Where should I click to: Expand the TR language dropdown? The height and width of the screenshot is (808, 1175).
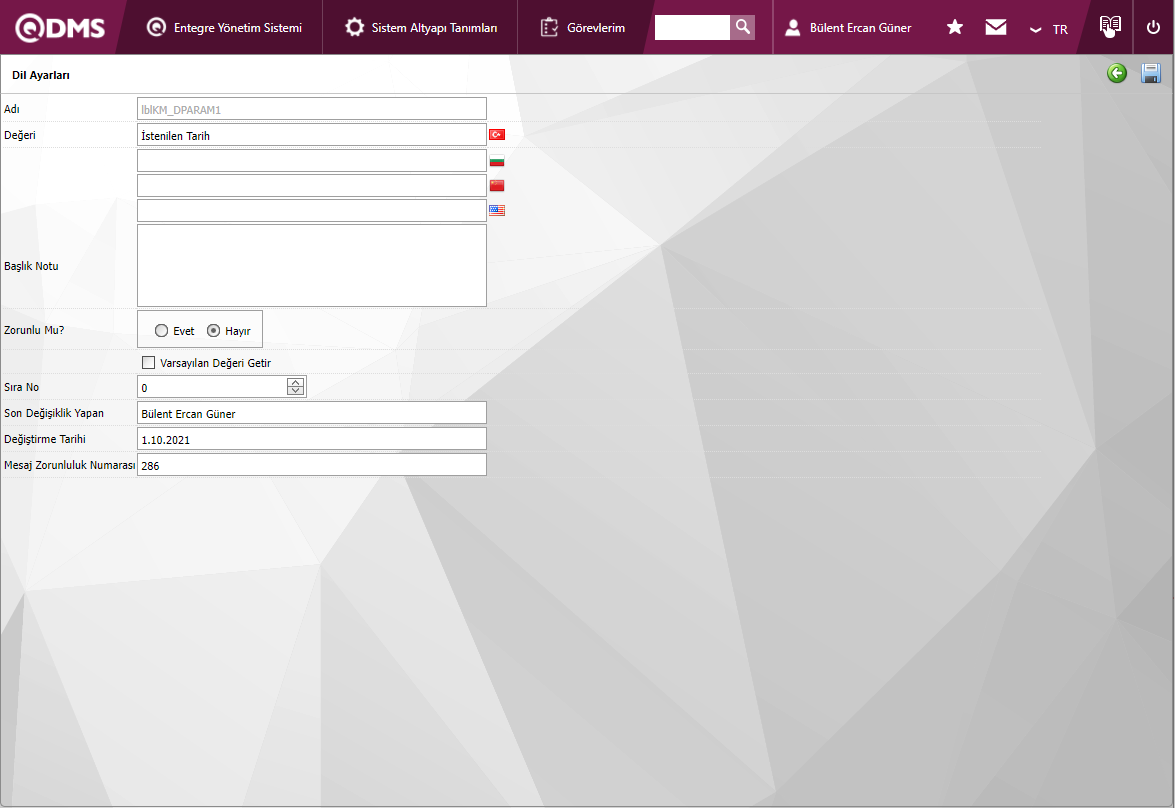pyautogui.click(x=1049, y=29)
